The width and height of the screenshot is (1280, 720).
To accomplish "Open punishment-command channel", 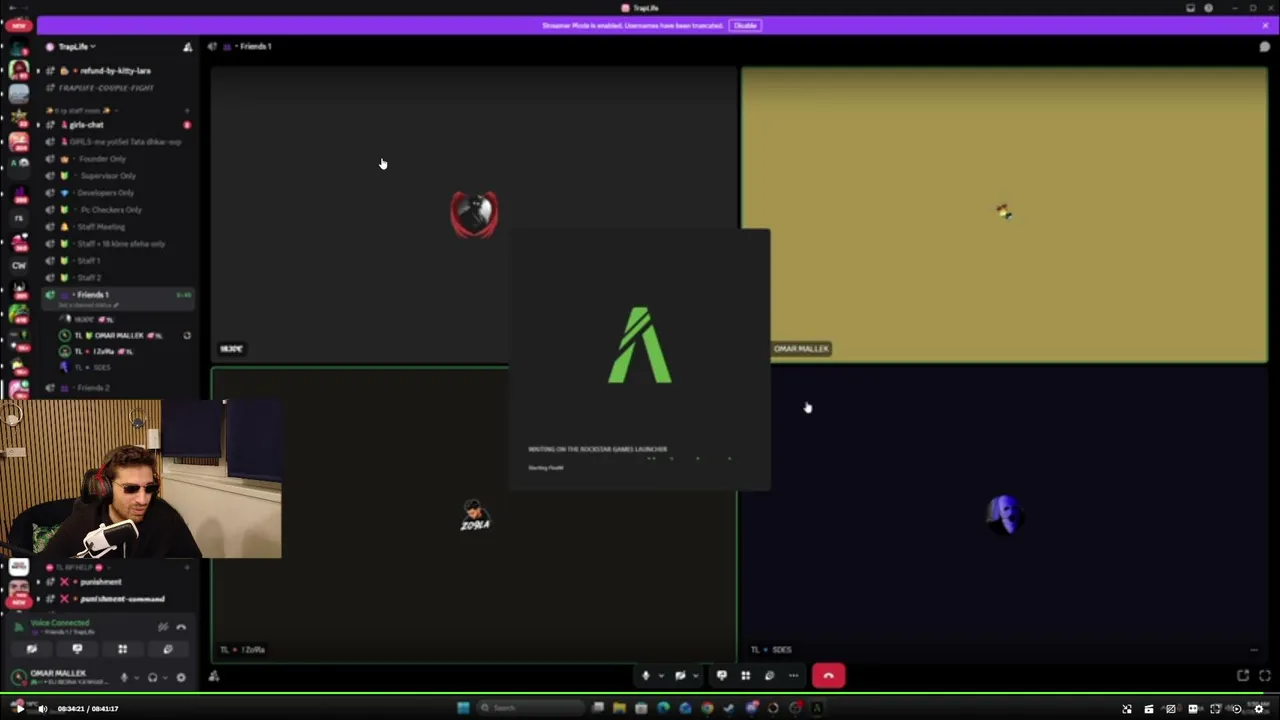I will (122, 599).
